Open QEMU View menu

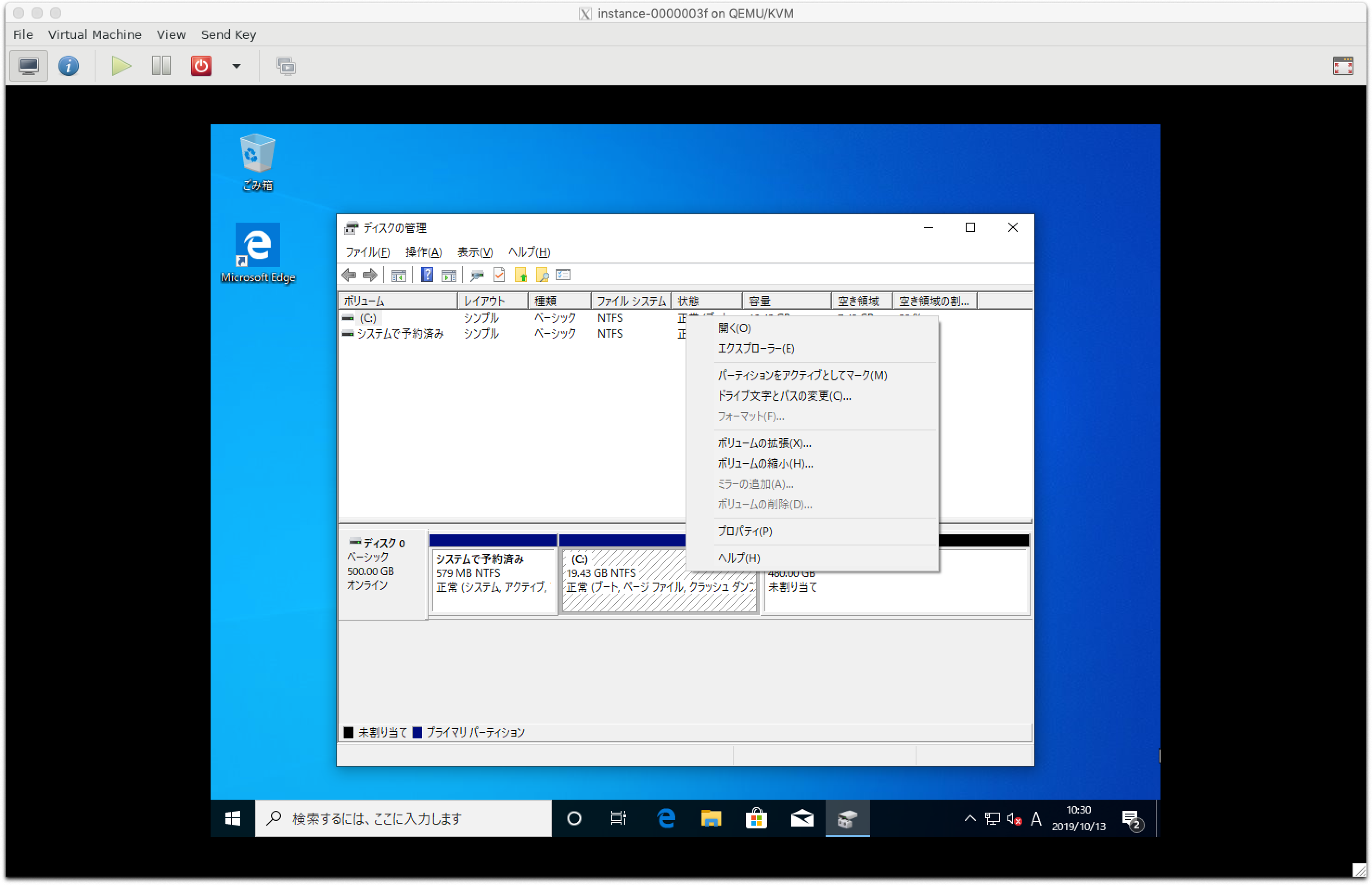[x=171, y=34]
